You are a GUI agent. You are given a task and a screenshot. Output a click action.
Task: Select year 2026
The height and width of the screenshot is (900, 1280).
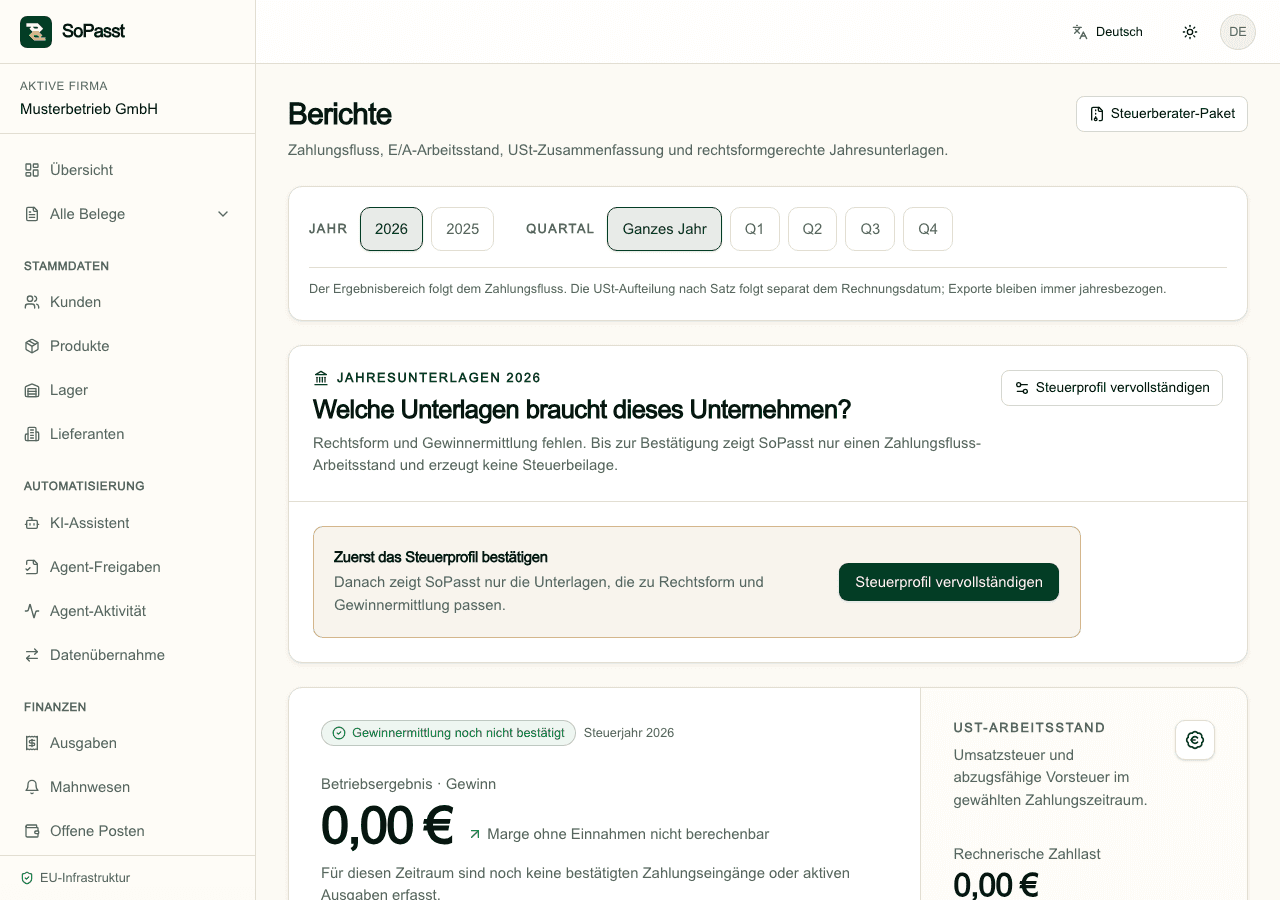(x=391, y=229)
